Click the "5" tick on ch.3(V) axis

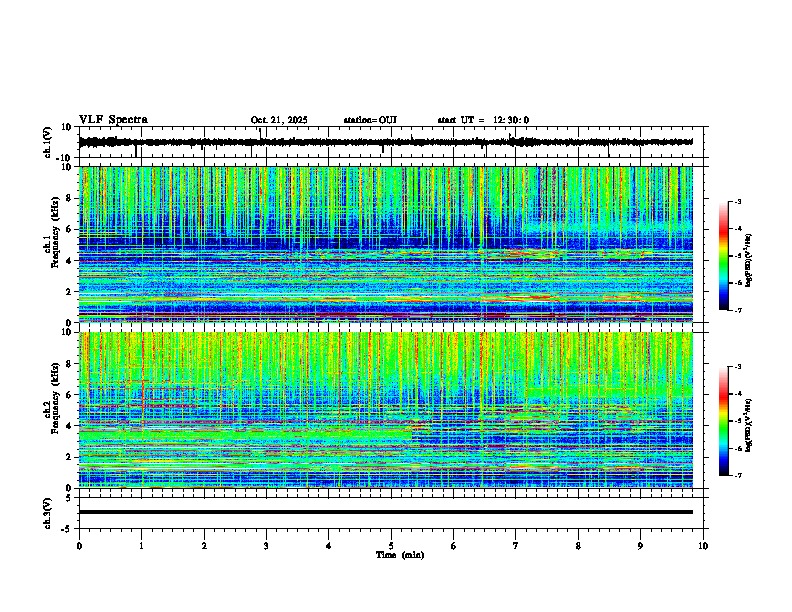pos(69,498)
